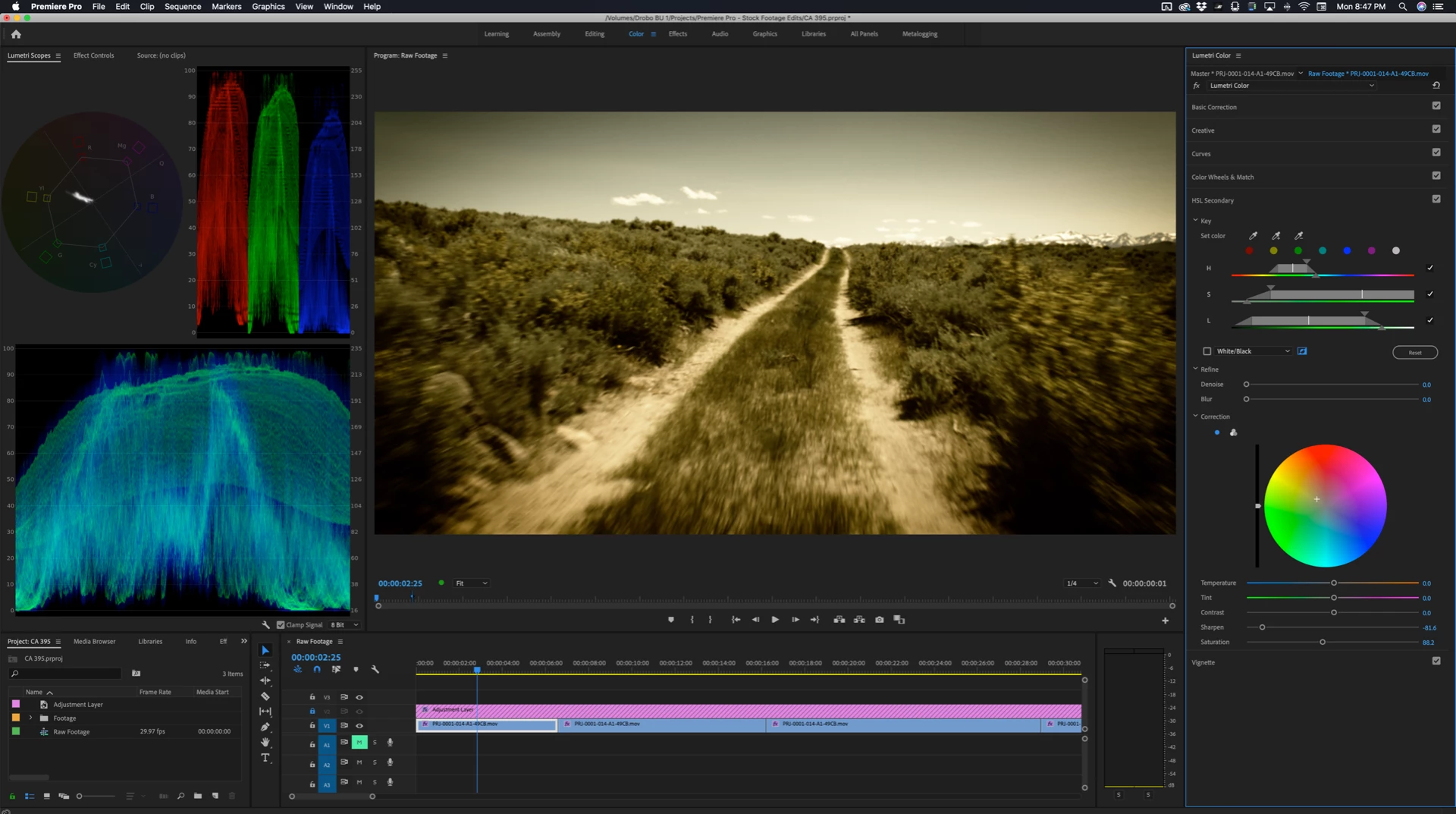Toggle V1 track output eye
This screenshot has height=814, width=1456.
[359, 726]
